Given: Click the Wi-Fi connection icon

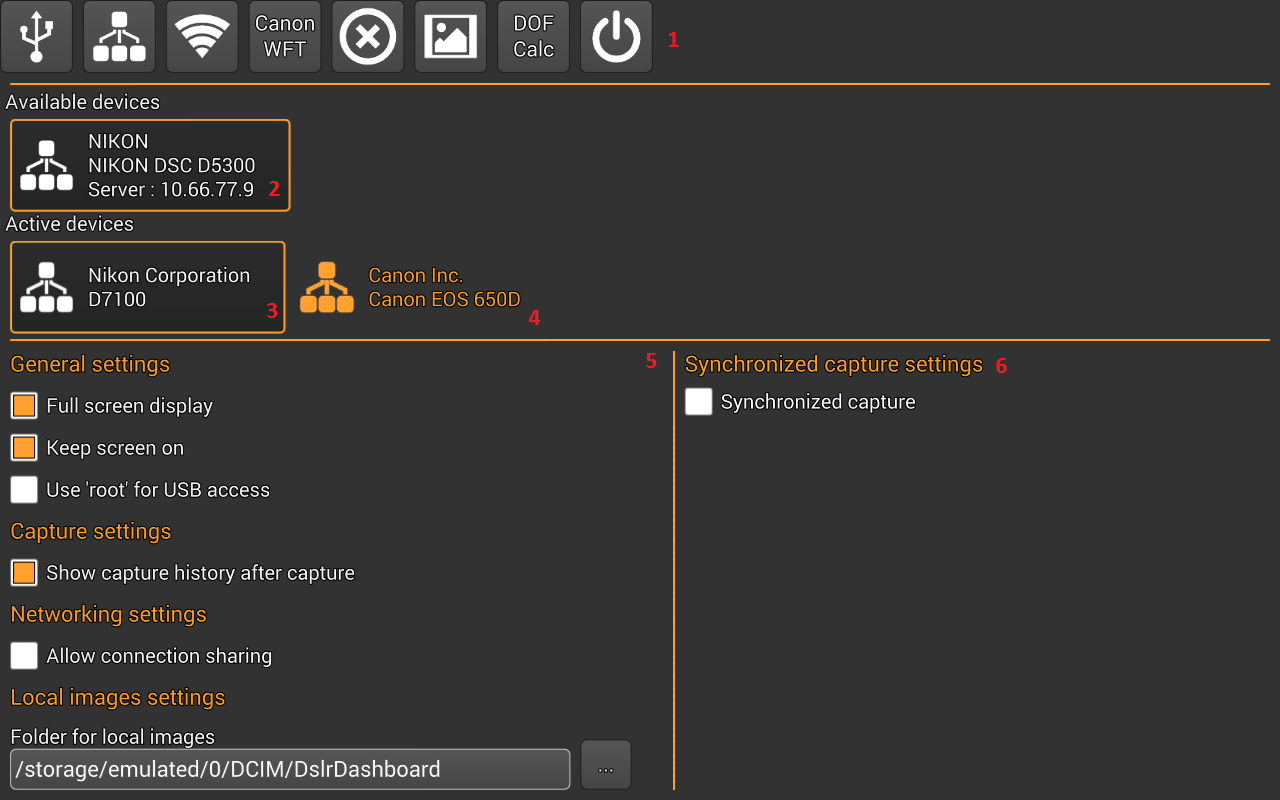Looking at the screenshot, I should pyautogui.click(x=202, y=37).
